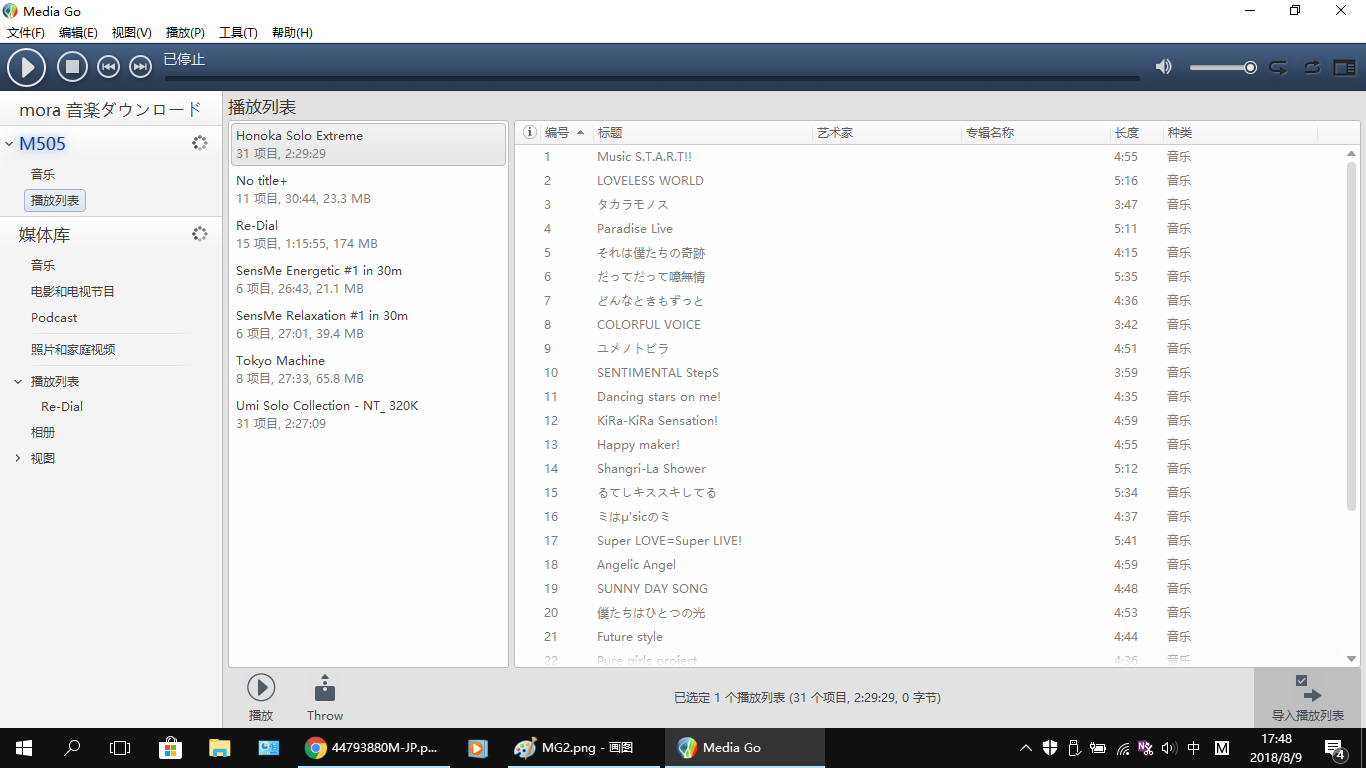Select Umi Solo Collection playlist
Viewport: 1366px width, 768px height.
click(x=368, y=414)
